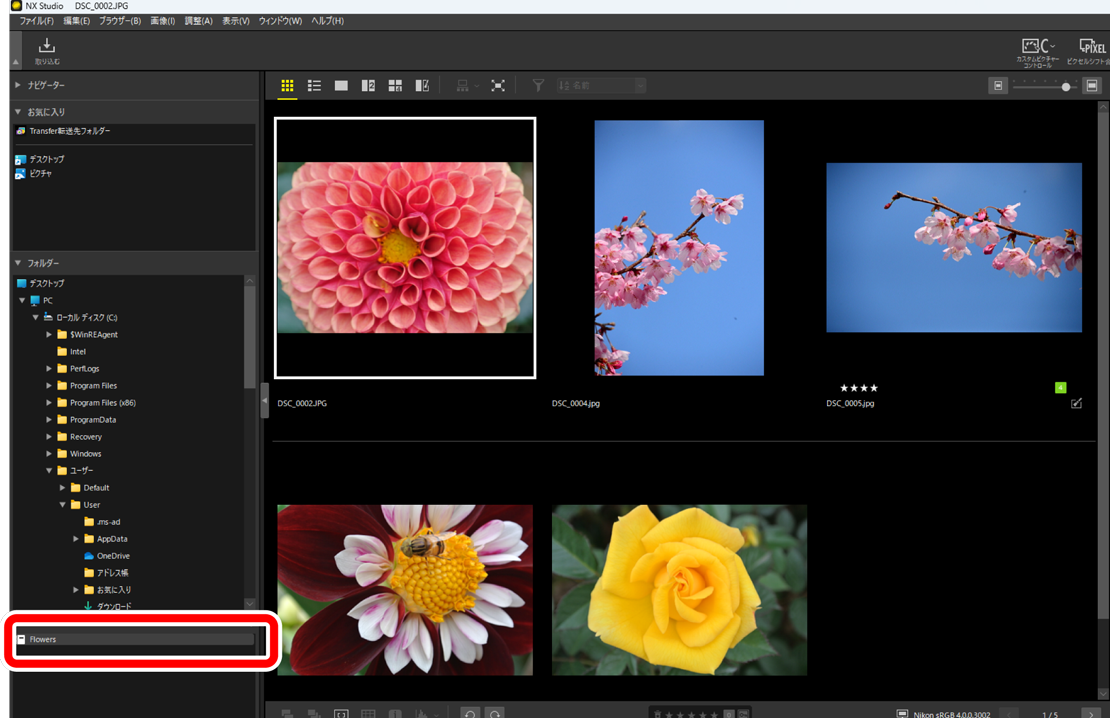Select the two-image comparison view
Image resolution: width=1110 pixels, height=718 pixels.
click(x=368, y=86)
